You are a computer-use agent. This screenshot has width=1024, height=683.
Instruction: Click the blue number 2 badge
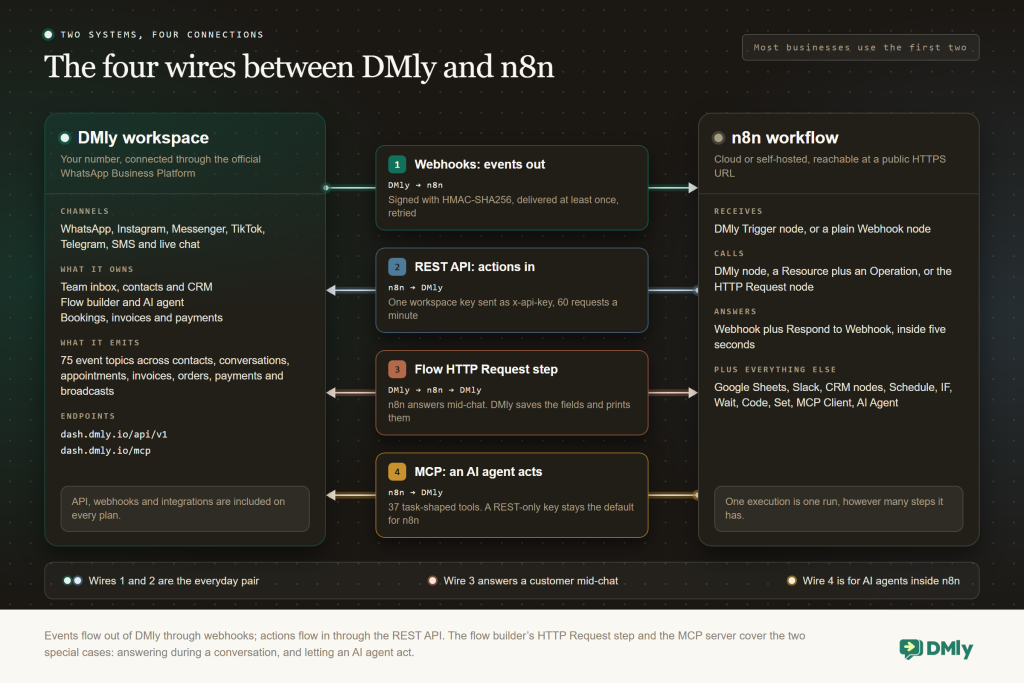pos(397,267)
